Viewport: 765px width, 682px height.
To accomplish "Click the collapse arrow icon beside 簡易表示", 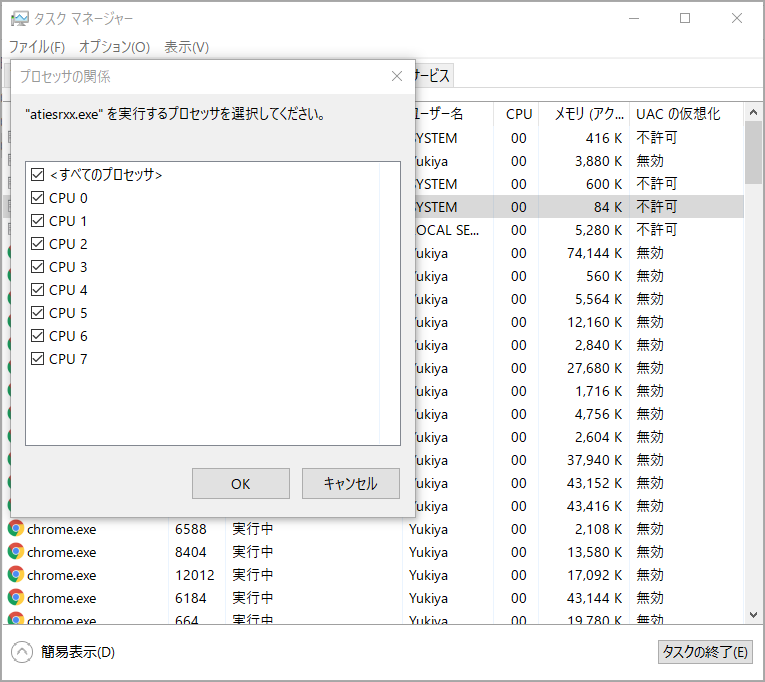I will (22, 652).
